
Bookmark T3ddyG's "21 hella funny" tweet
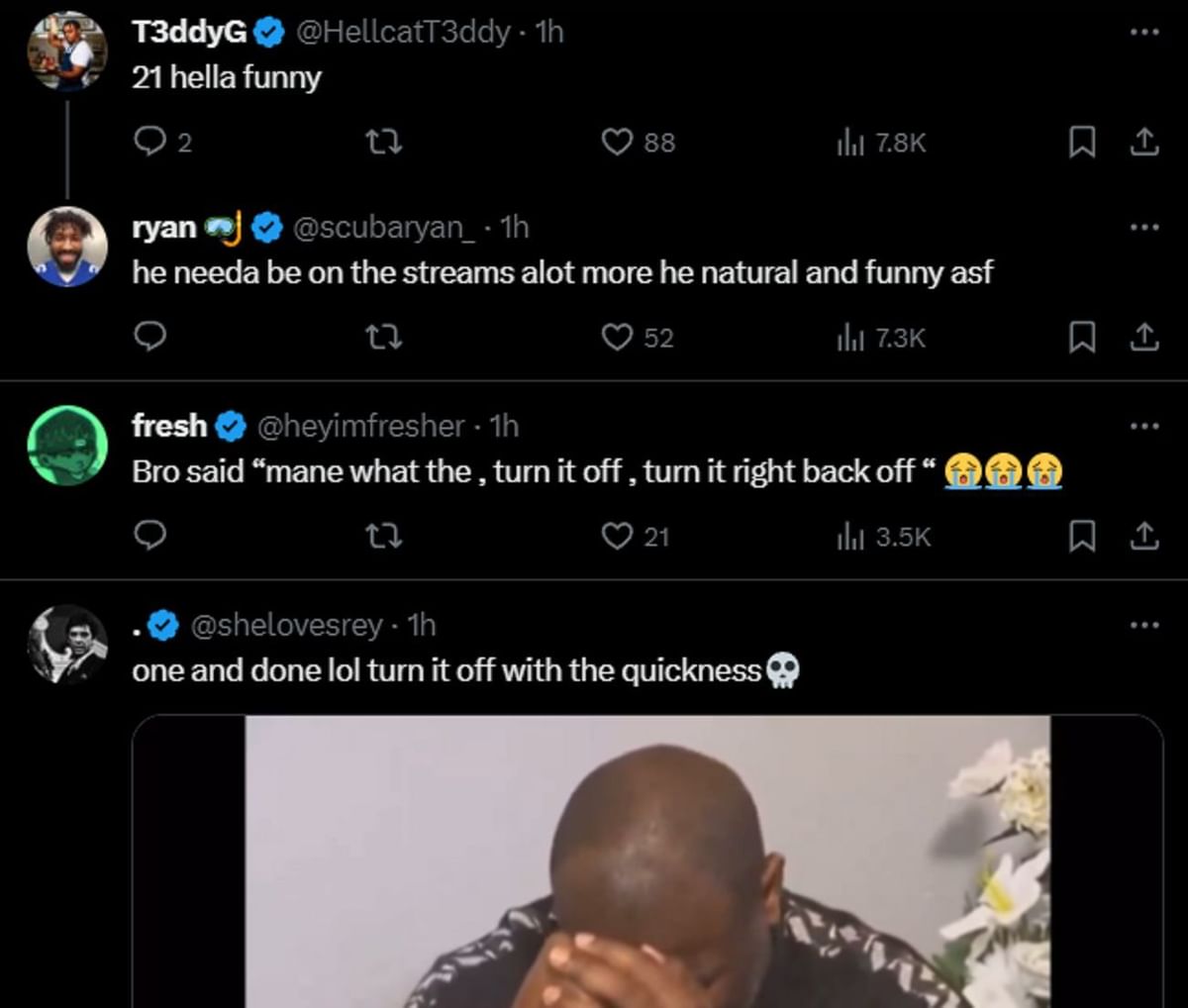point(1082,143)
